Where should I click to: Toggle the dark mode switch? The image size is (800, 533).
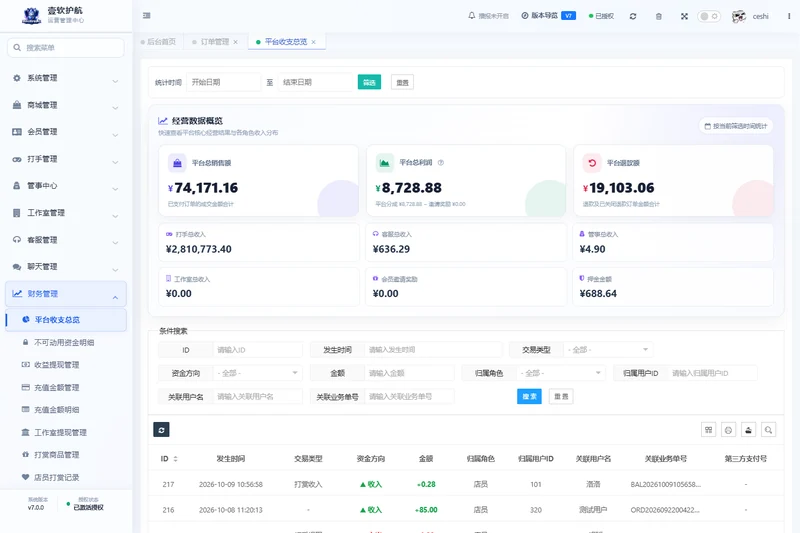pyautogui.click(x=709, y=16)
